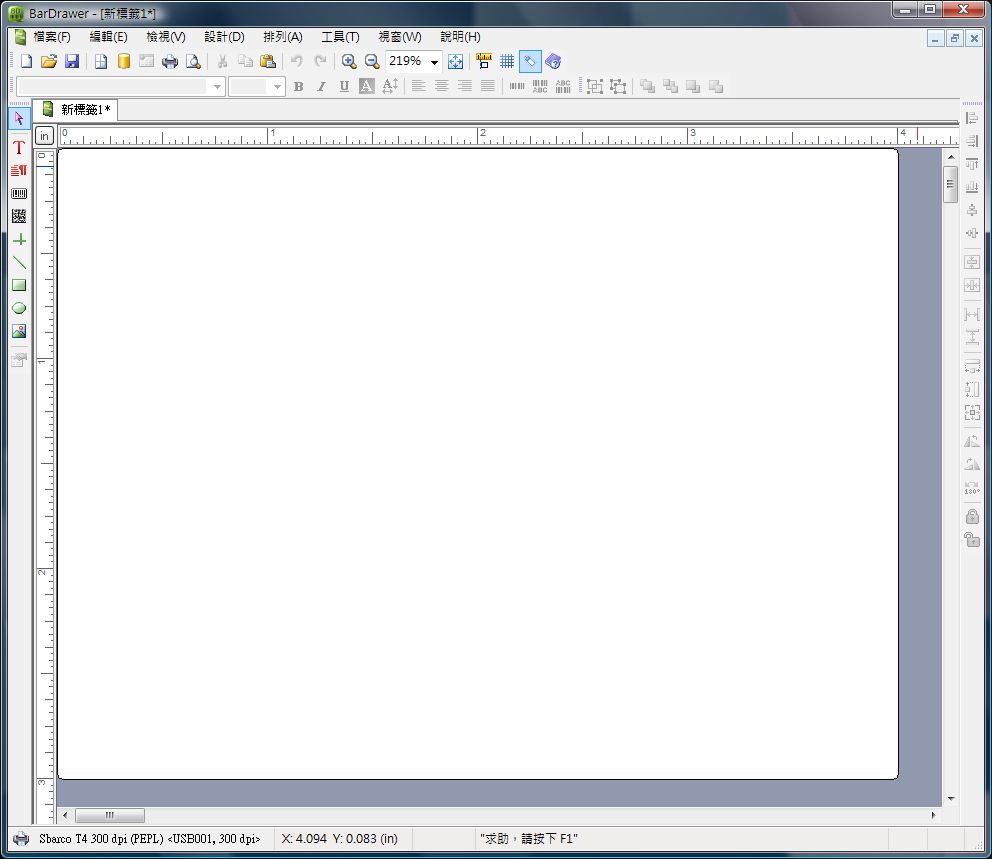Click the horizontal scrollbar thumb

[109, 815]
